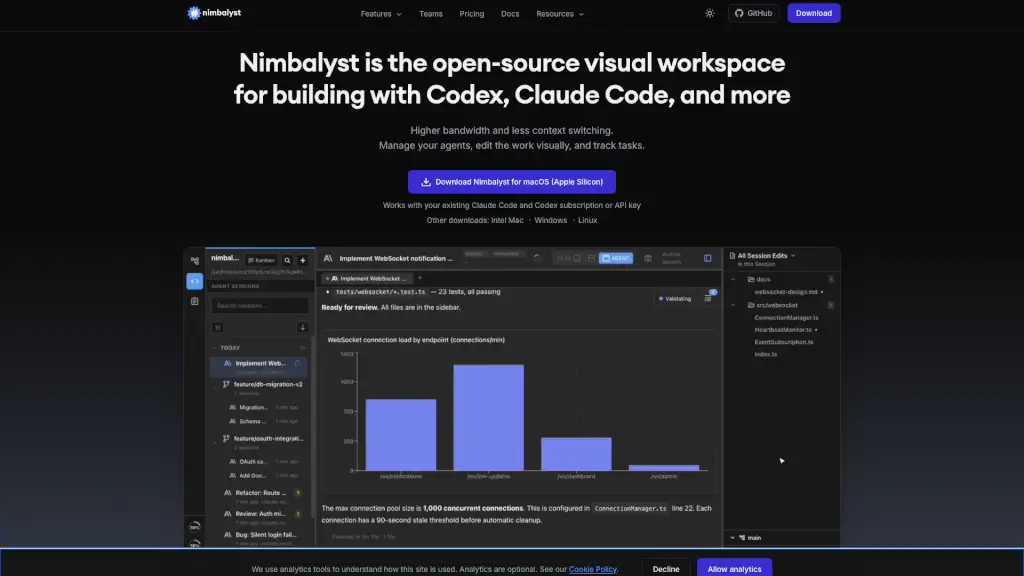Click the task list icon with blue badge

(x=709, y=297)
